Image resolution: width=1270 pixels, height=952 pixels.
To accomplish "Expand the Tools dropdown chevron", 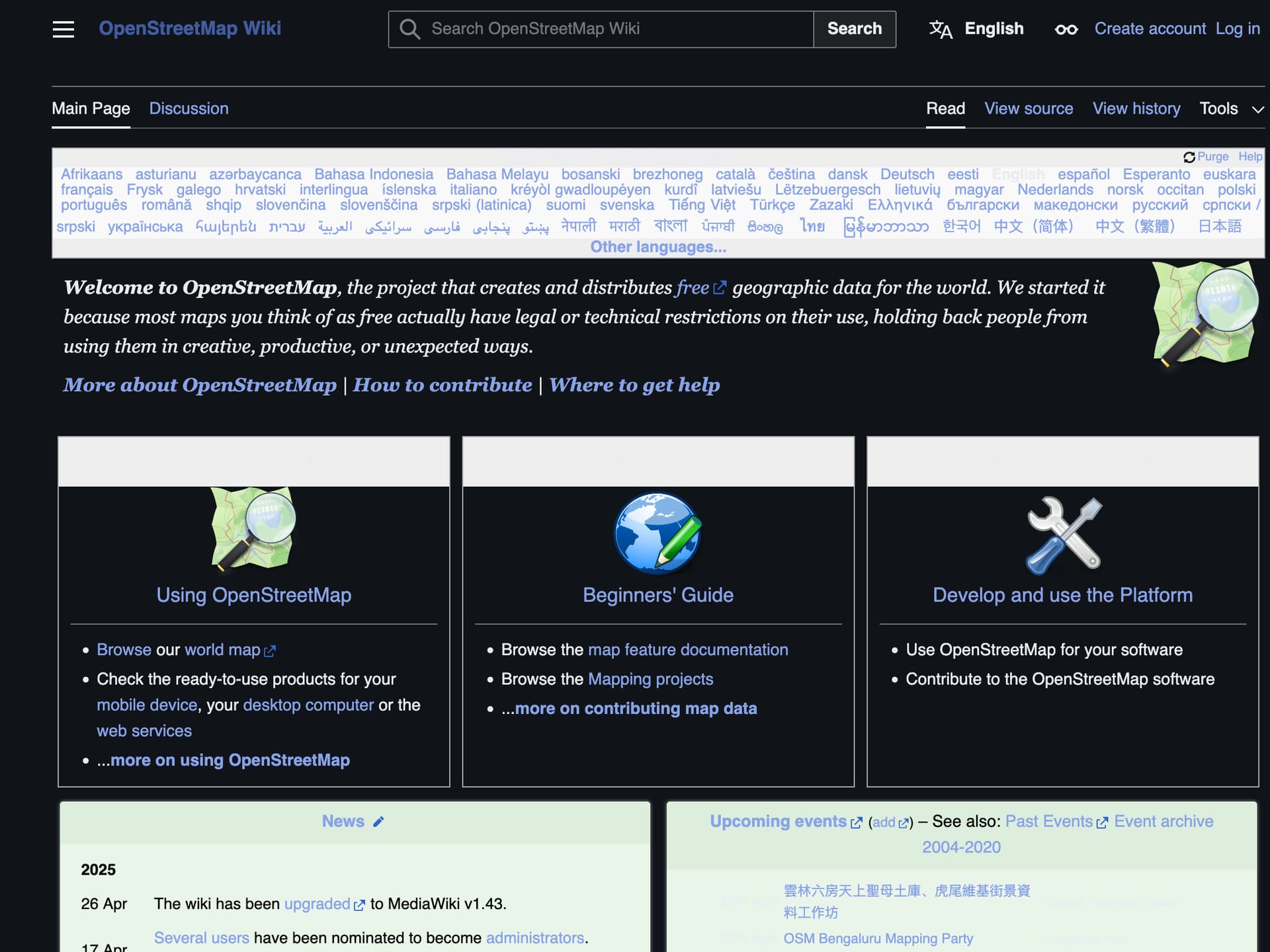I will pos(1258,110).
